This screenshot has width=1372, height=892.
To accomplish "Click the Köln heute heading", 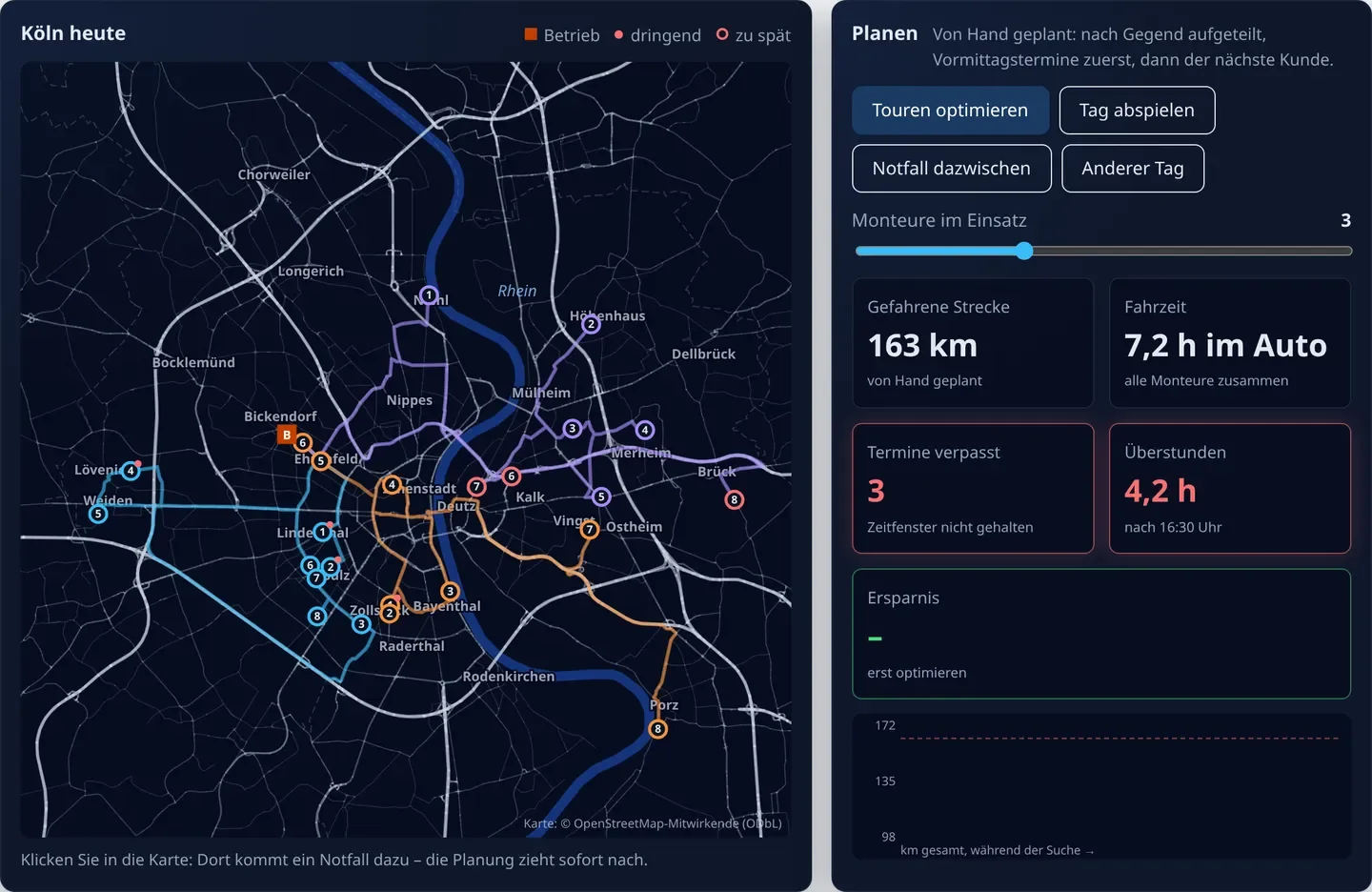I will pyautogui.click(x=73, y=33).
